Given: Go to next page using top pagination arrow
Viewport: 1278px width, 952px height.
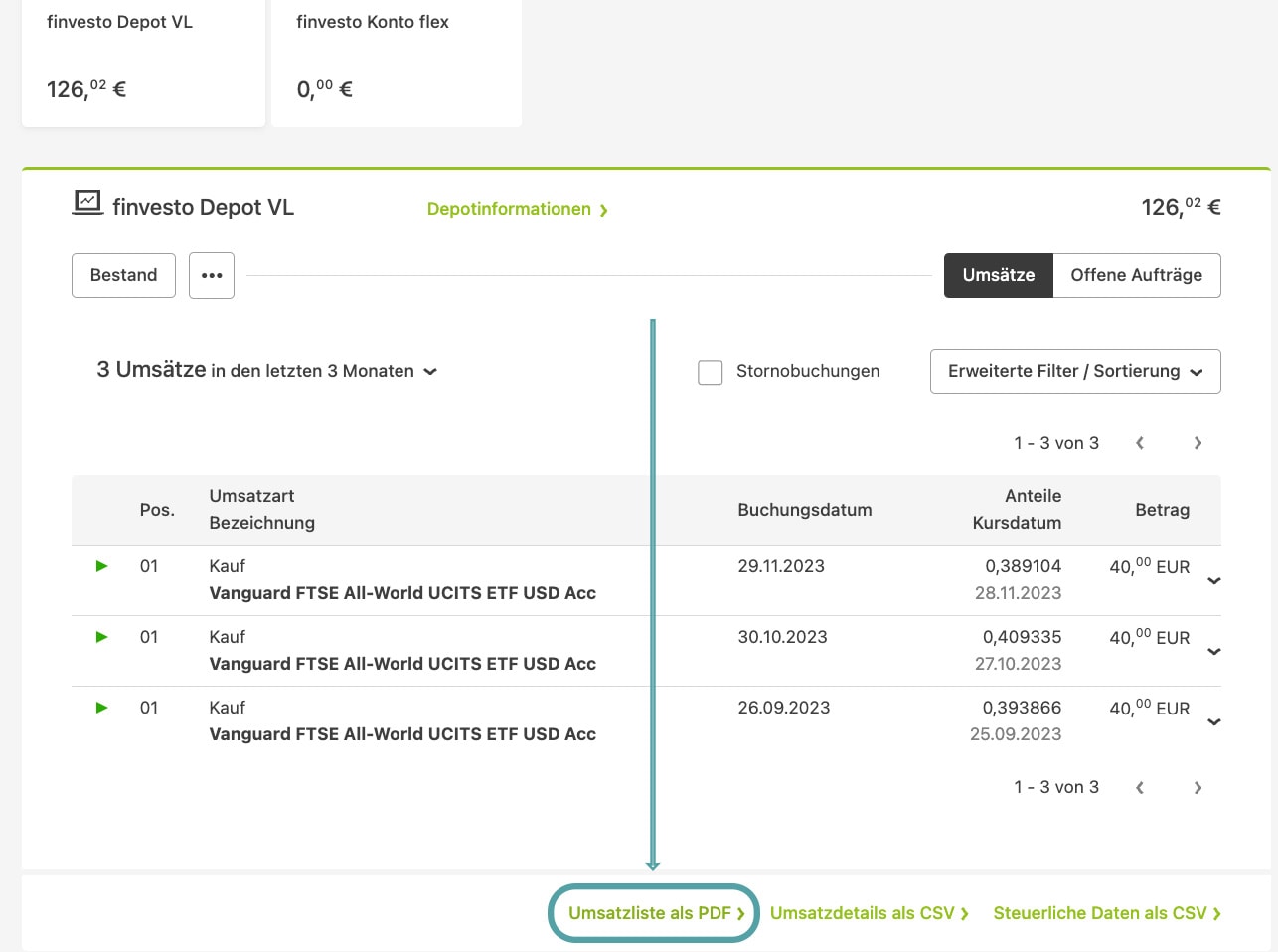Looking at the screenshot, I should 1198,443.
